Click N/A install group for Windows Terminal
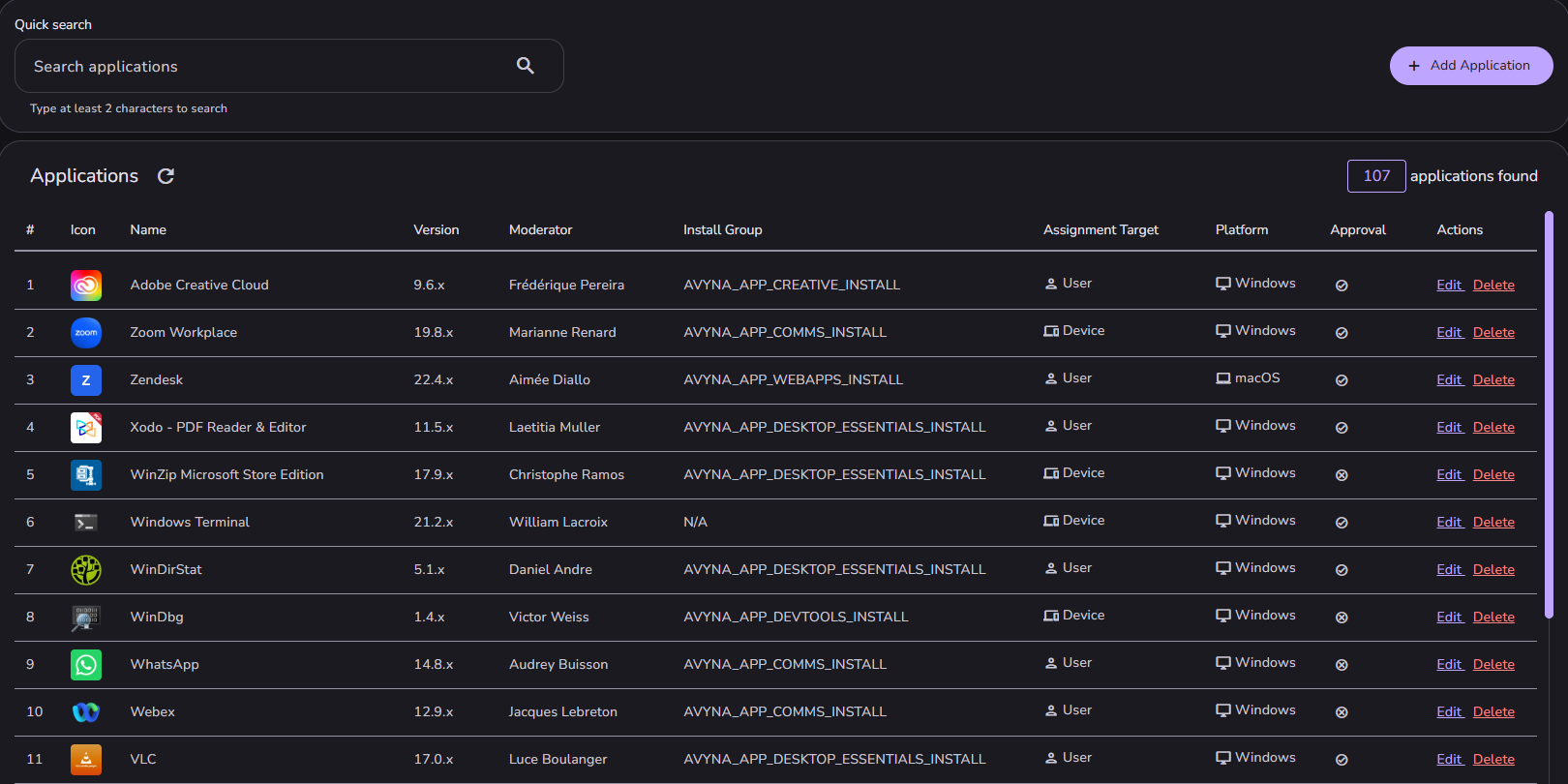 [x=695, y=523]
